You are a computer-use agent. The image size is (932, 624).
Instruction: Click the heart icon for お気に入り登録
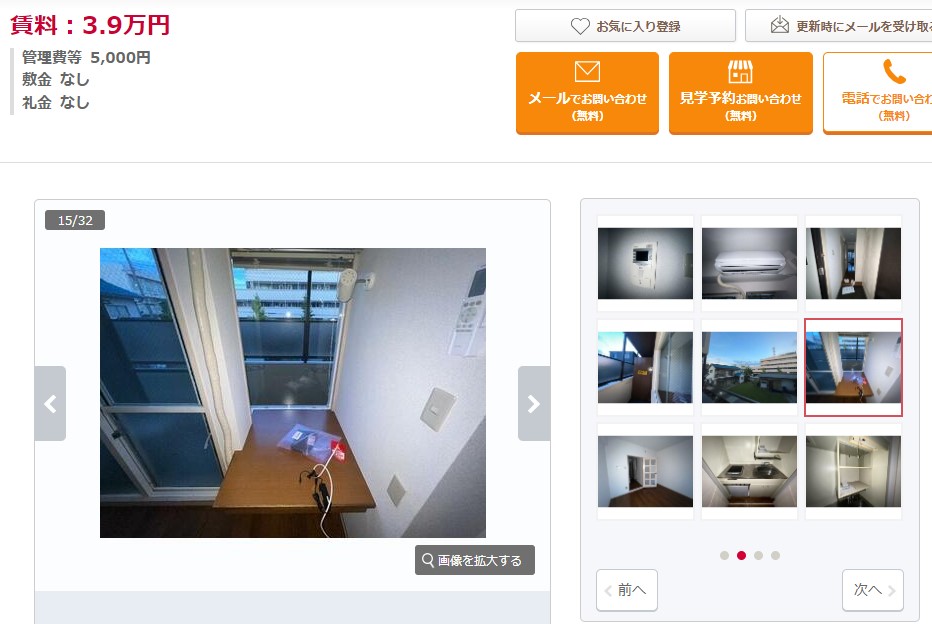tap(580, 26)
